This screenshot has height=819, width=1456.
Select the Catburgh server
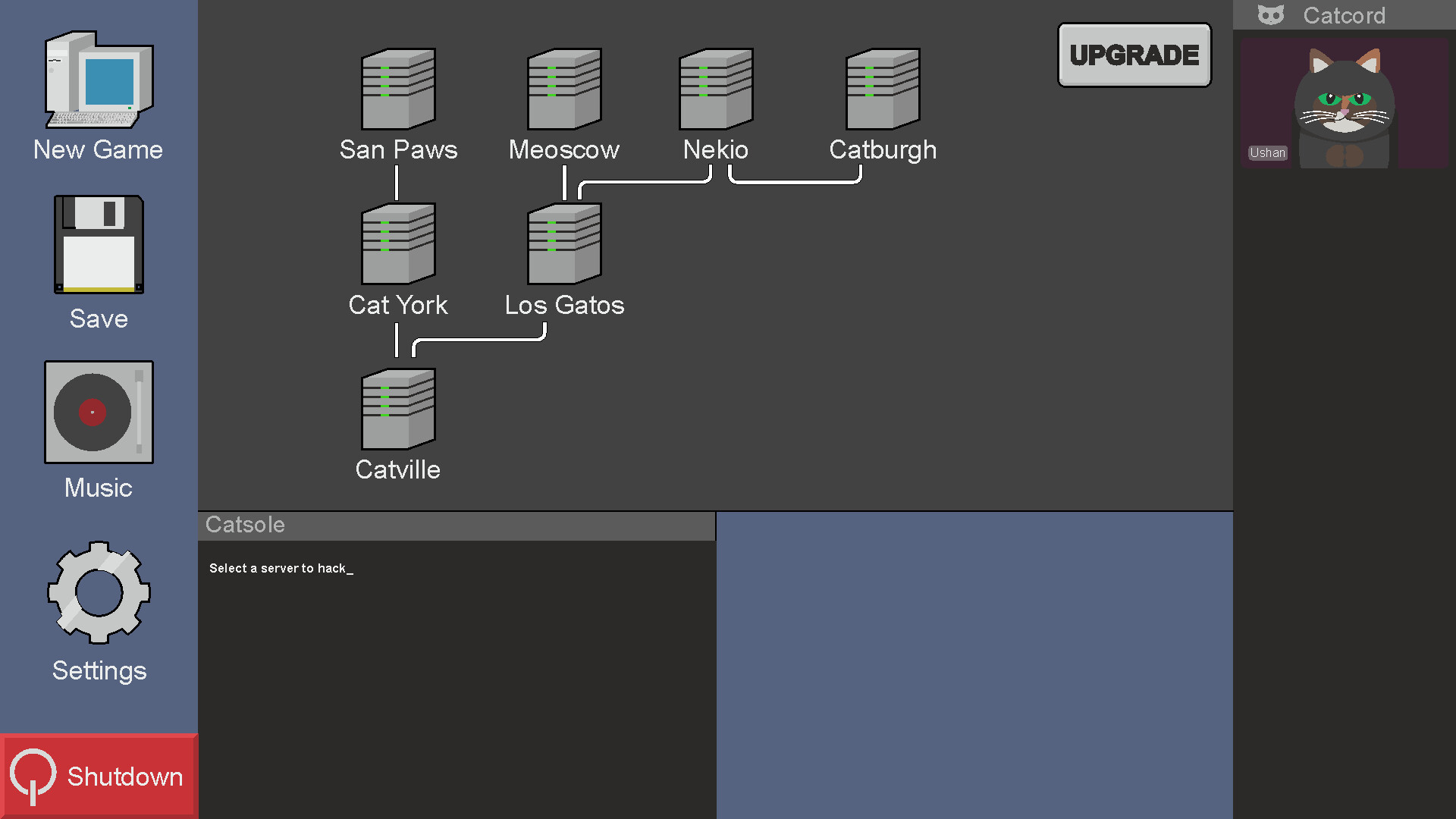883,89
